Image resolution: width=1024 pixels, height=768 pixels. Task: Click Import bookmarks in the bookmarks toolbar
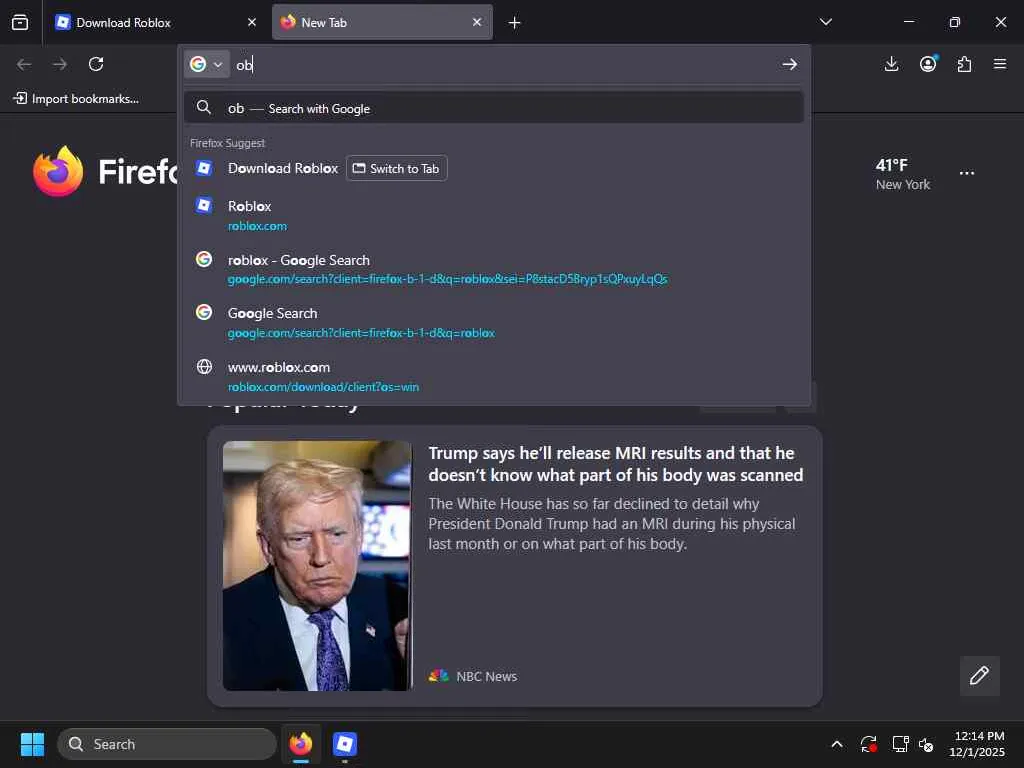(76, 99)
